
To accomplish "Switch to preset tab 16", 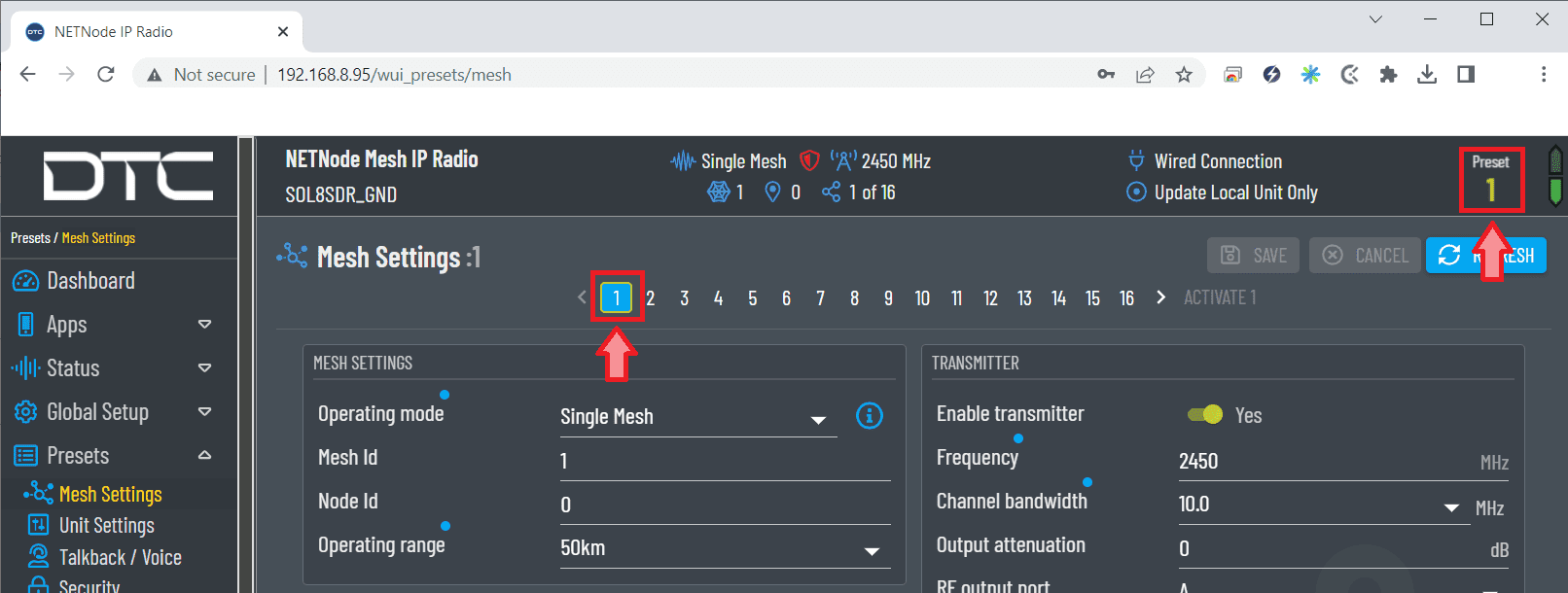I will point(1126,298).
